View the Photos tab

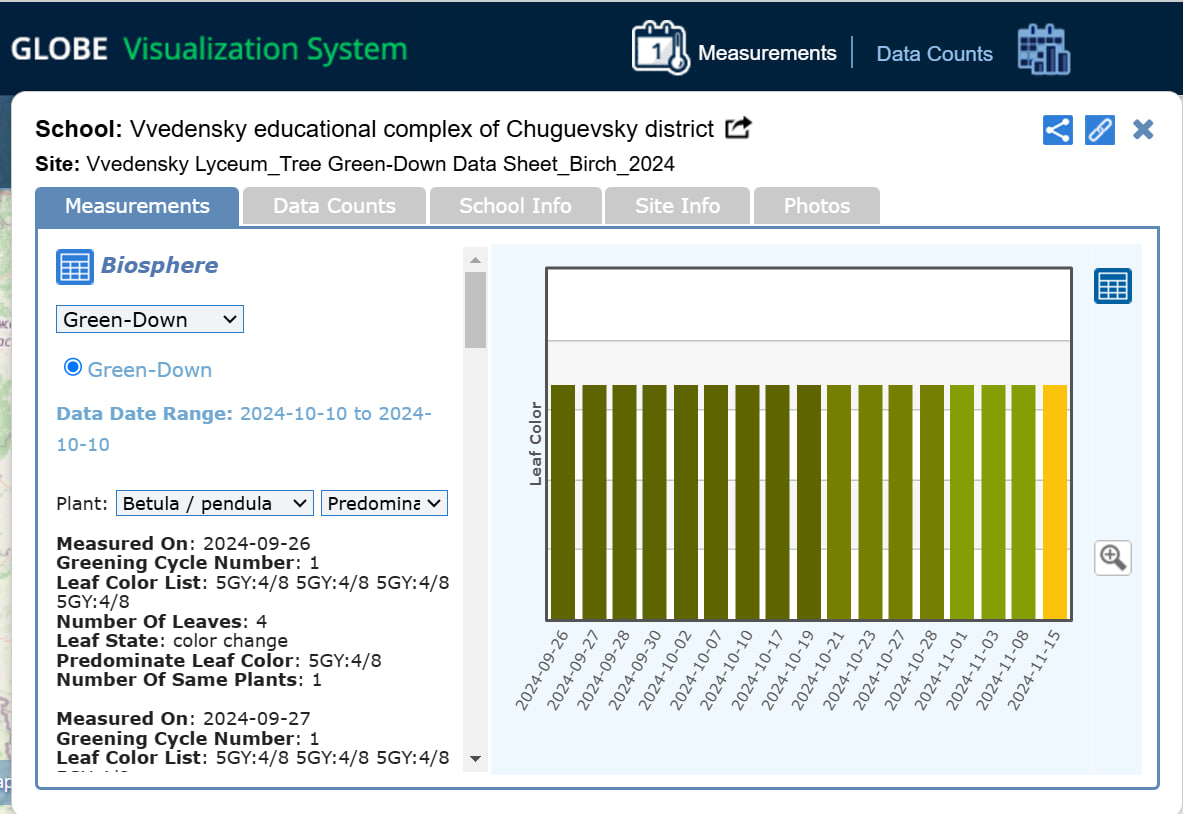[x=816, y=206]
